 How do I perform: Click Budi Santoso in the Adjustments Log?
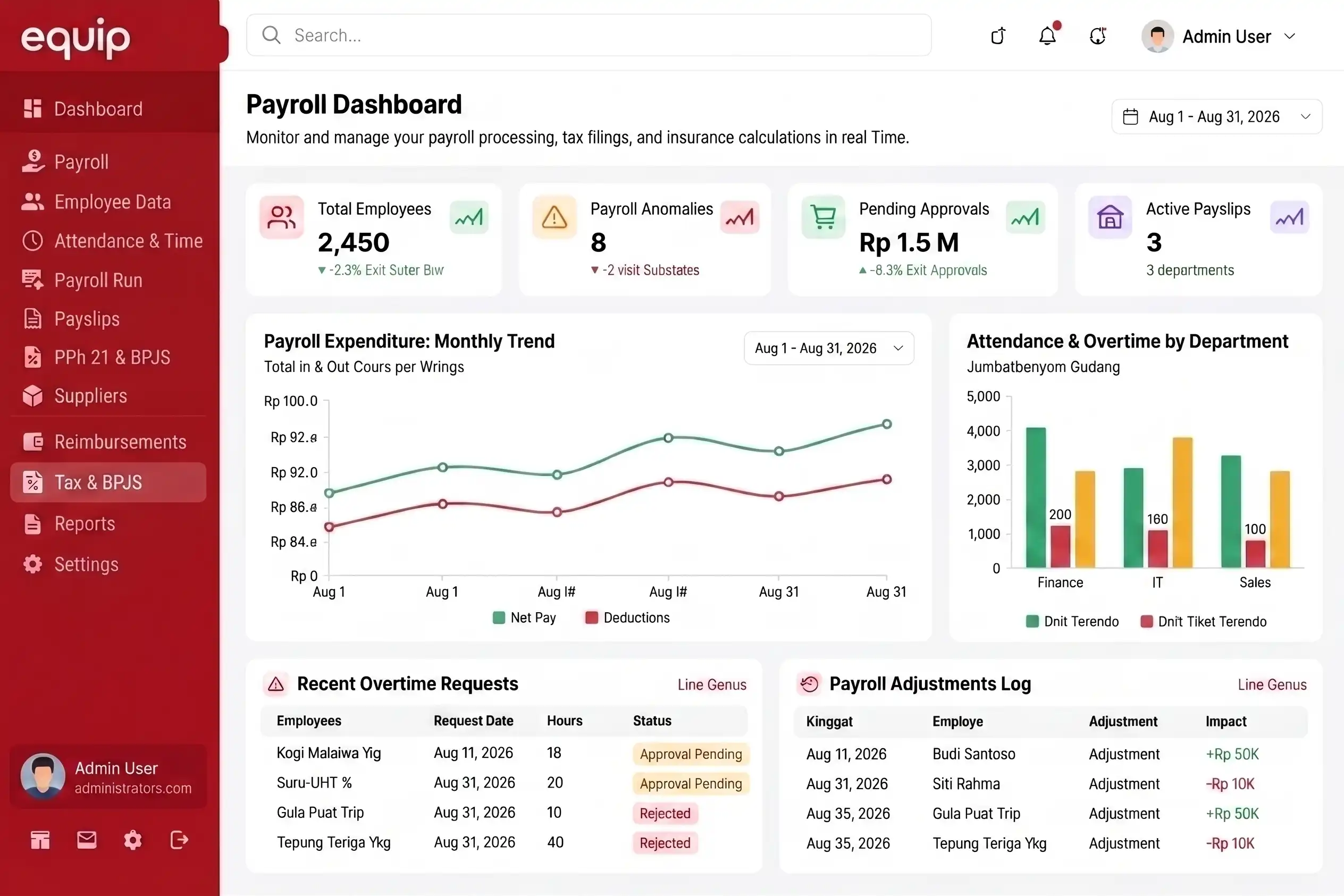pos(973,754)
